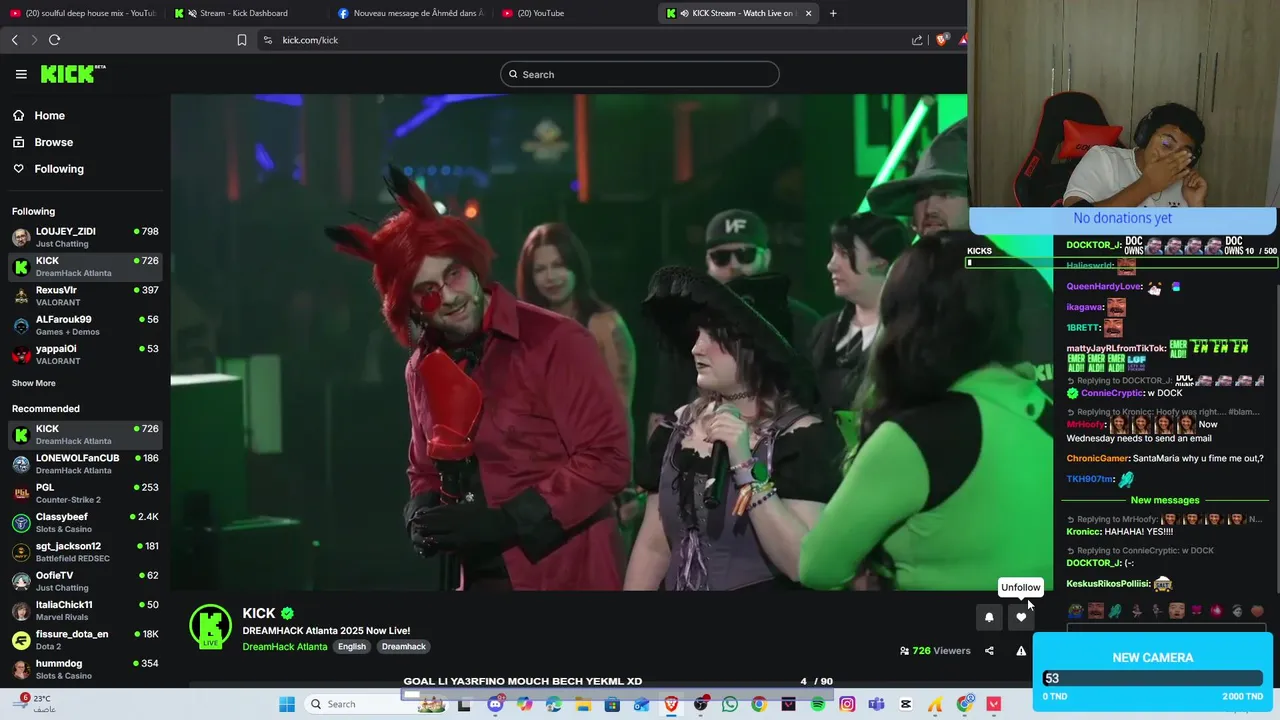
Task: Click the red heart emote in quick emotes
Action: click(x=1257, y=611)
